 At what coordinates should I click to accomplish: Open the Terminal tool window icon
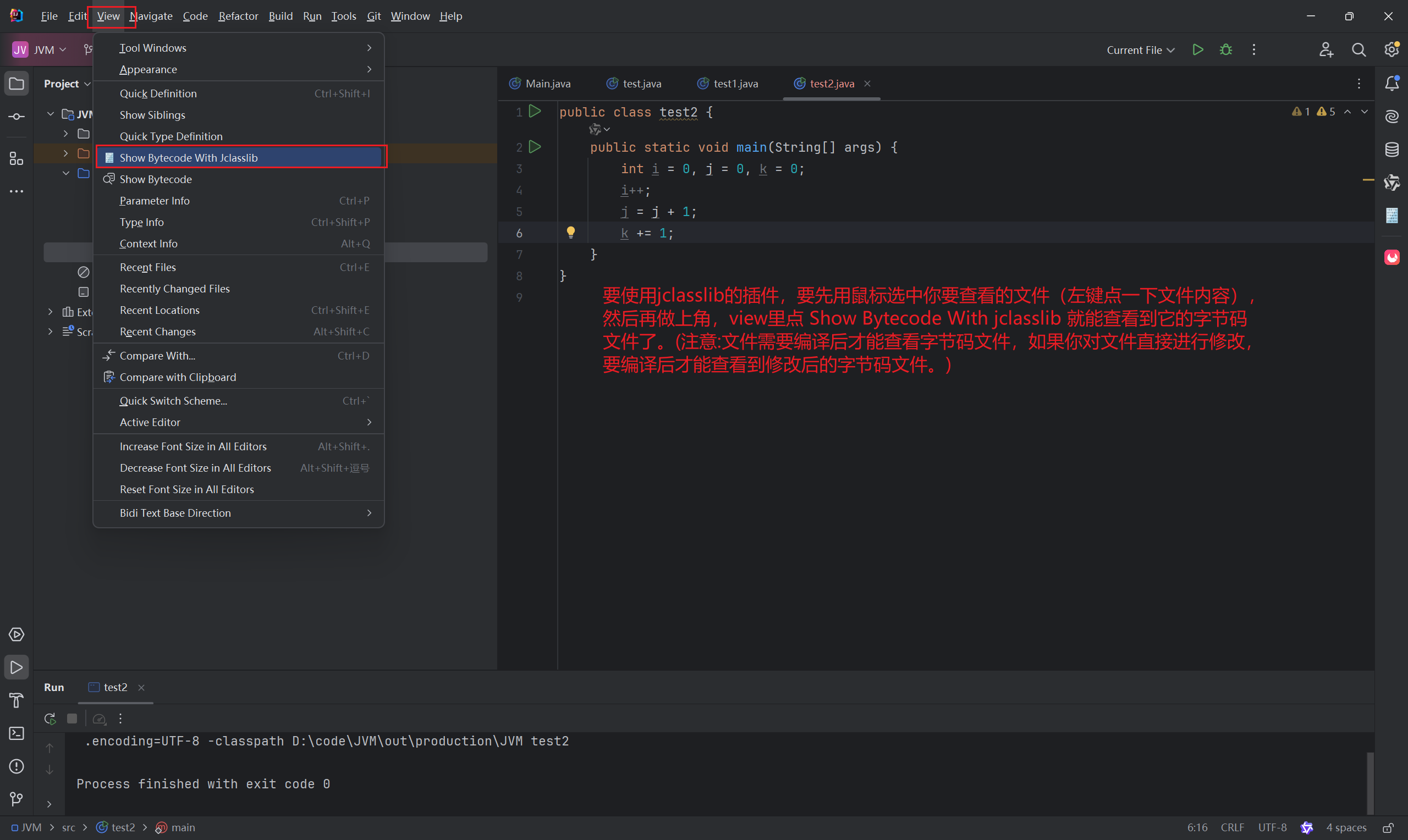pos(16,733)
